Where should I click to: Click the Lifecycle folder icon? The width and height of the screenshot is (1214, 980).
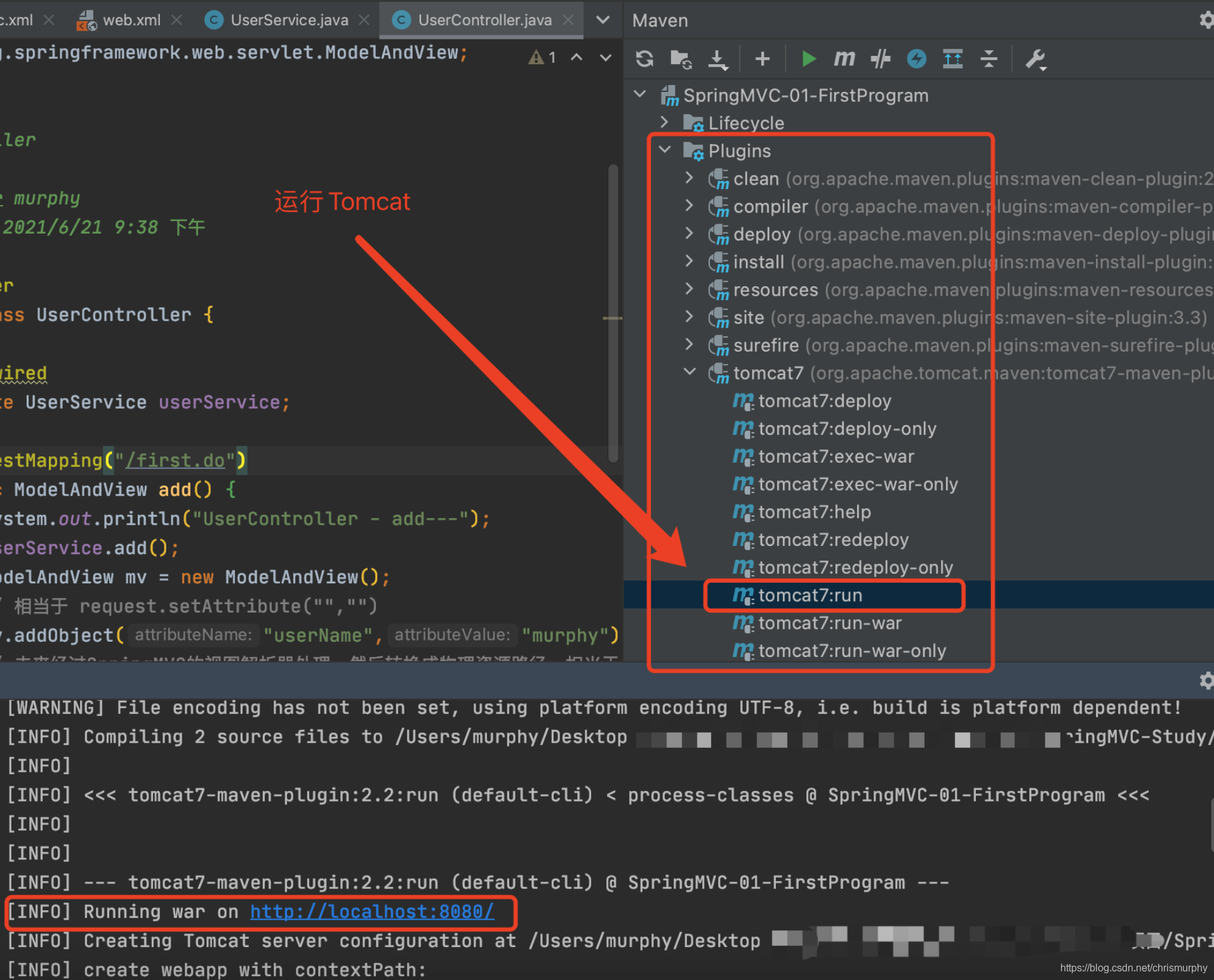[x=693, y=123]
